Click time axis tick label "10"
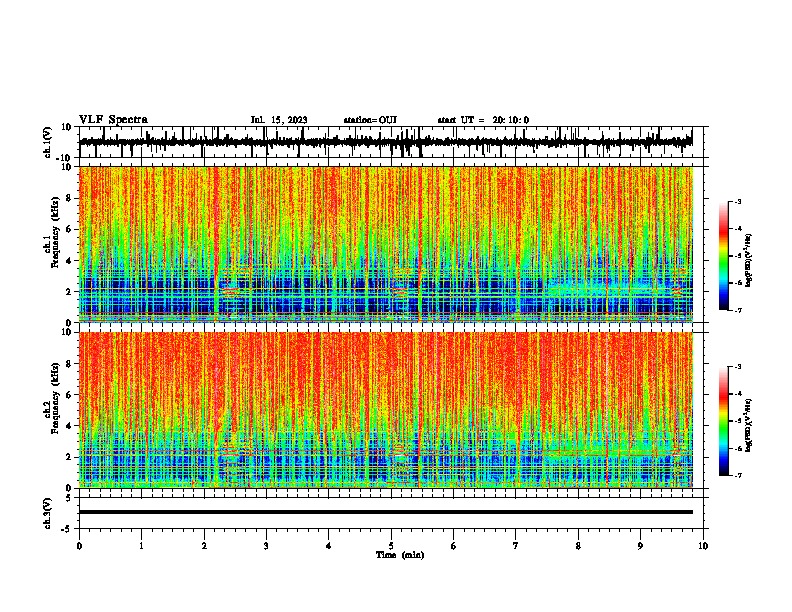The width and height of the screenshot is (792, 612). (703, 546)
